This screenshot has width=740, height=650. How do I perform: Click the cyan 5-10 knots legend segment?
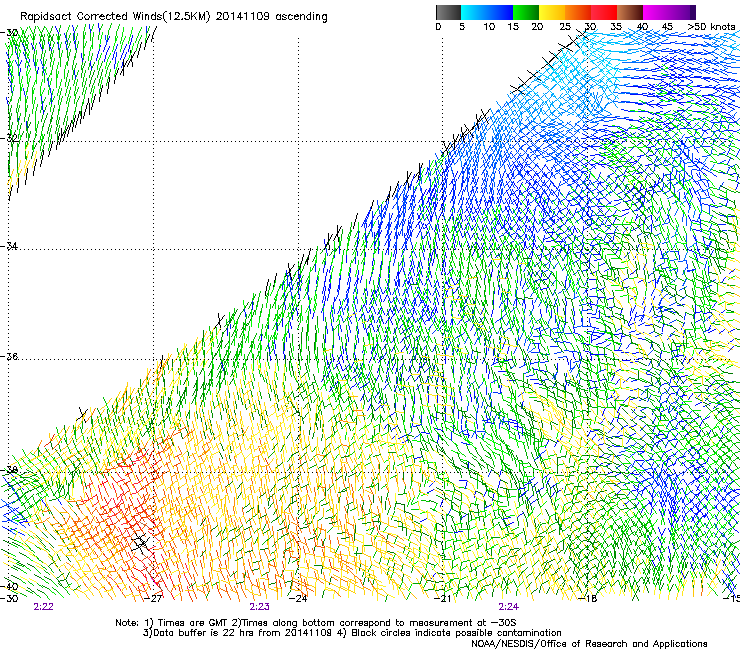point(474,12)
